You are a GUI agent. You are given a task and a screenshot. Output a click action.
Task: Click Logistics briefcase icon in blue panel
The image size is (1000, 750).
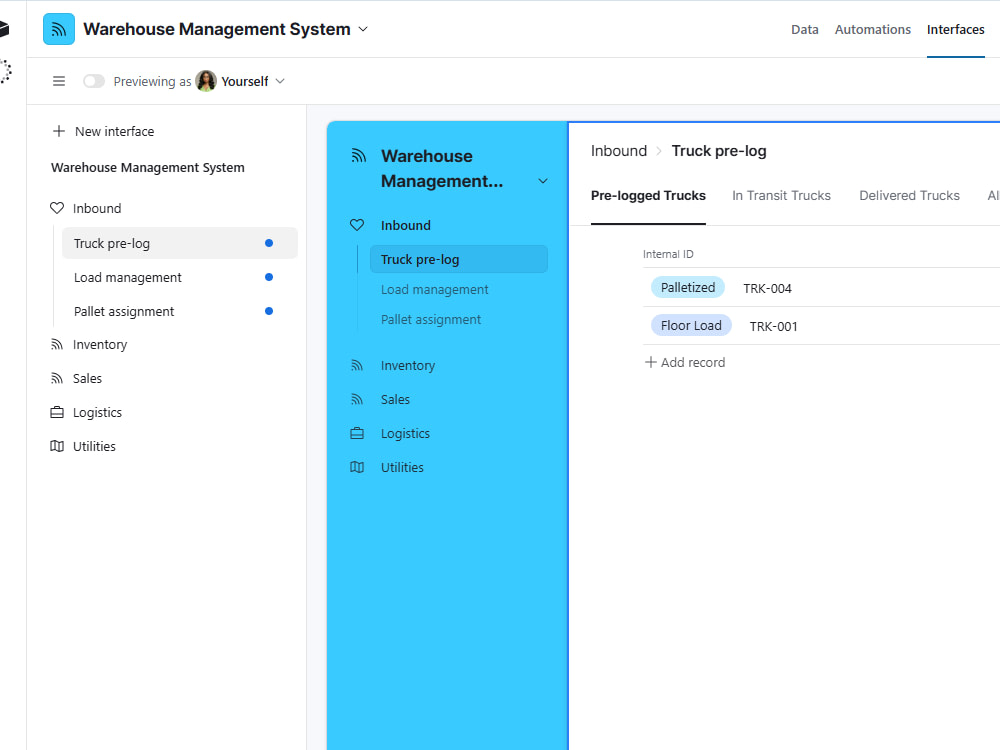(x=357, y=433)
